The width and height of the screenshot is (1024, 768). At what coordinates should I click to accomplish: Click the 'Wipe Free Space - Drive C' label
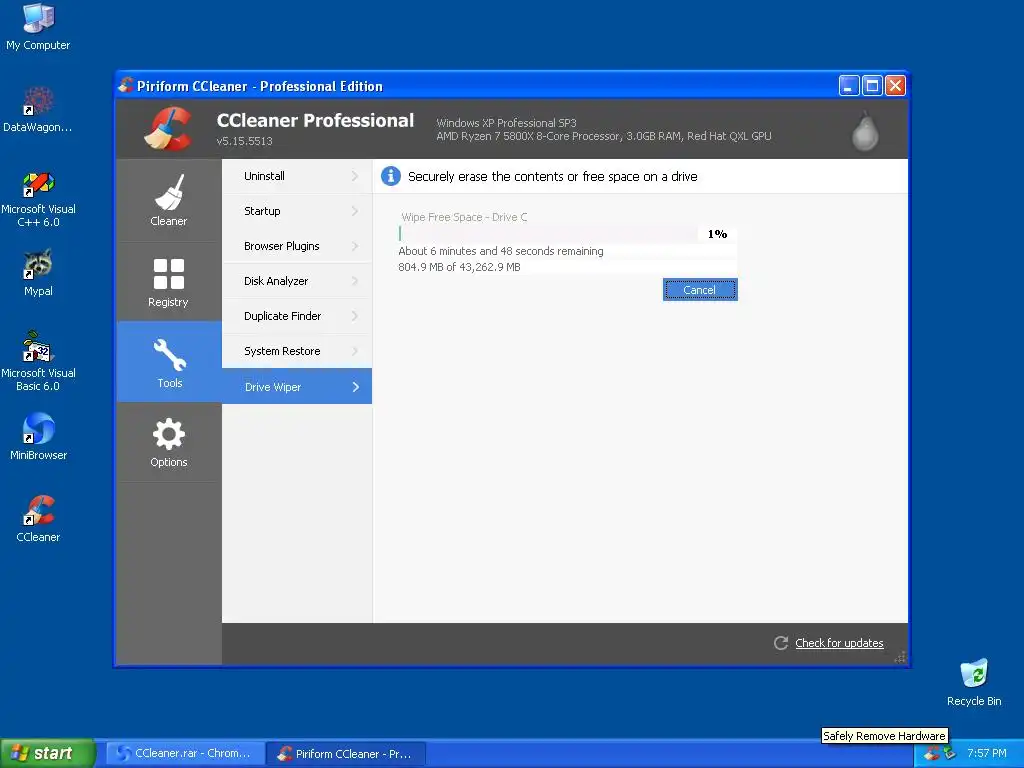(x=464, y=217)
